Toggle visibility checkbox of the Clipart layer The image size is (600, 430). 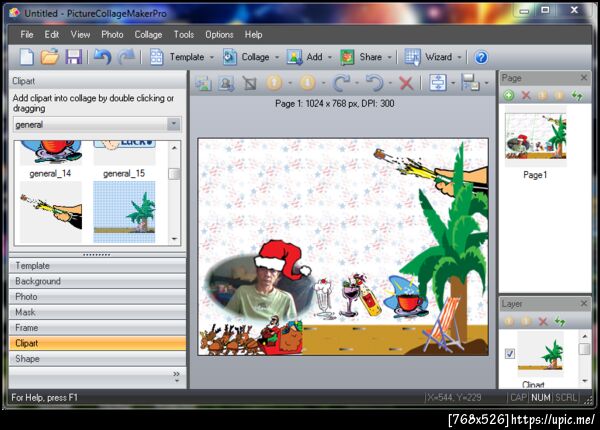[510, 353]
